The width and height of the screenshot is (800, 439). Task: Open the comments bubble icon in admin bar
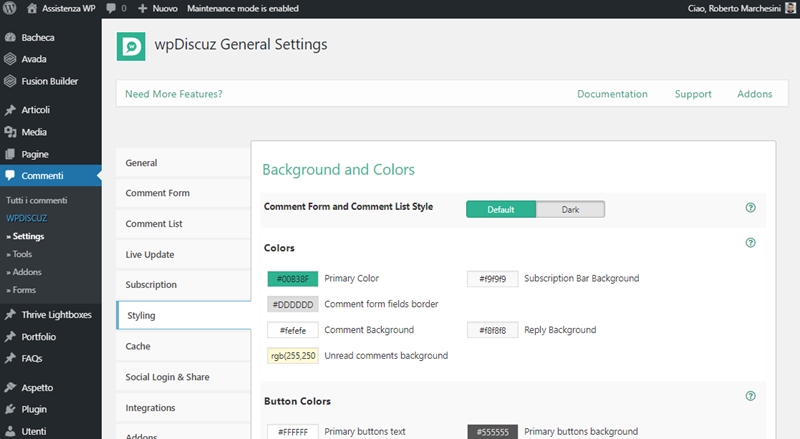(x=111, y=9)
